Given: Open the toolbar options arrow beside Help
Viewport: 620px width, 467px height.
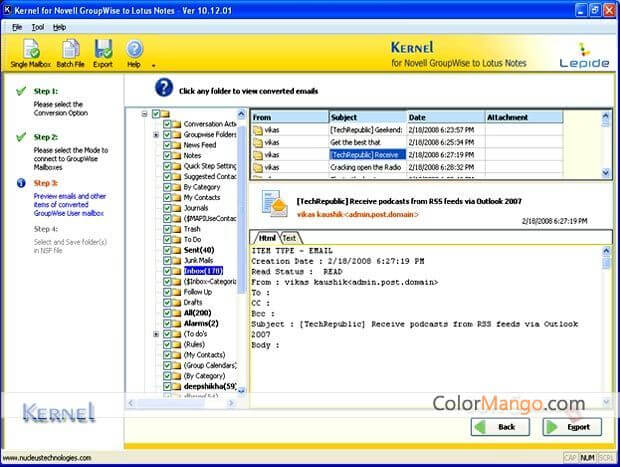Looking at the screenshot, I should 153,66.
